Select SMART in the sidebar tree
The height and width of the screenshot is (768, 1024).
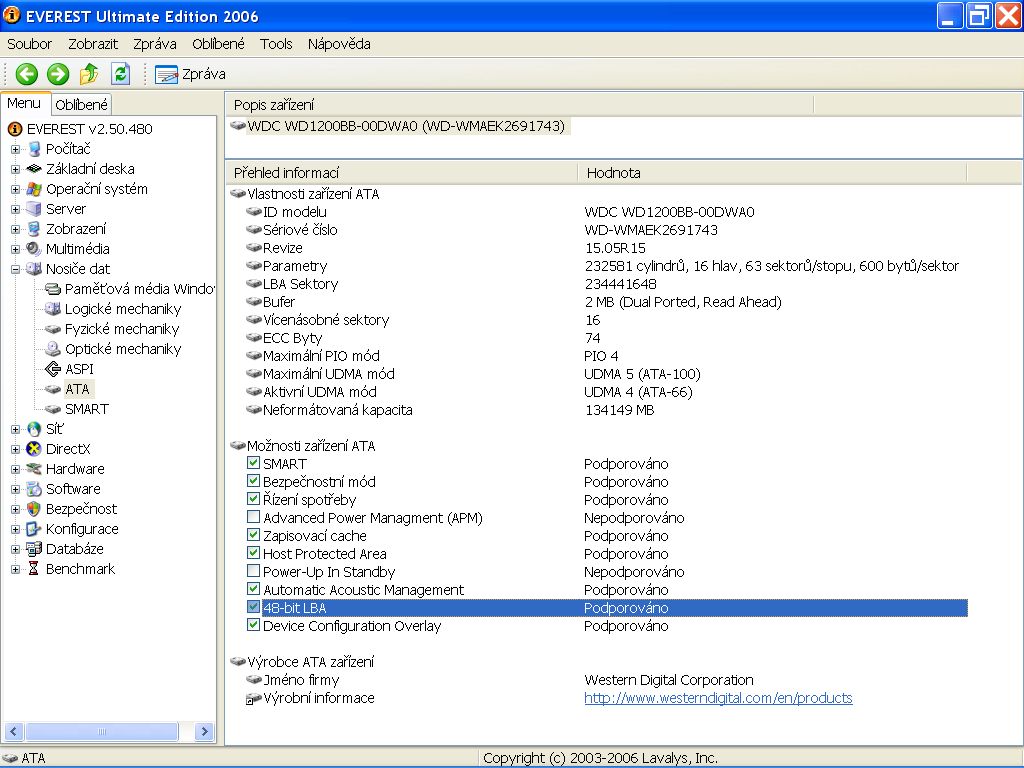click(86, 409)
